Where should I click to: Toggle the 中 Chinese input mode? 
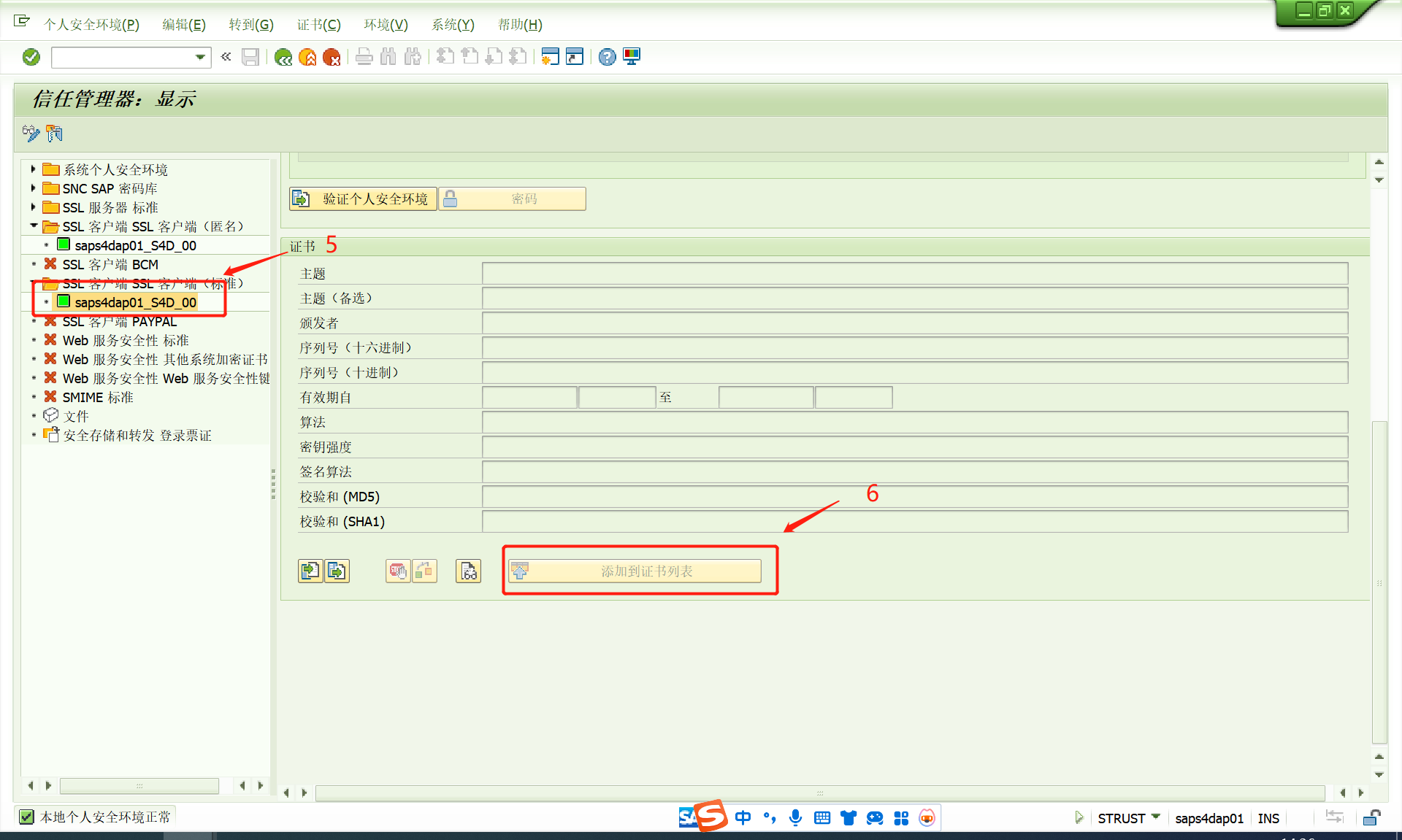tap(743, 818)
